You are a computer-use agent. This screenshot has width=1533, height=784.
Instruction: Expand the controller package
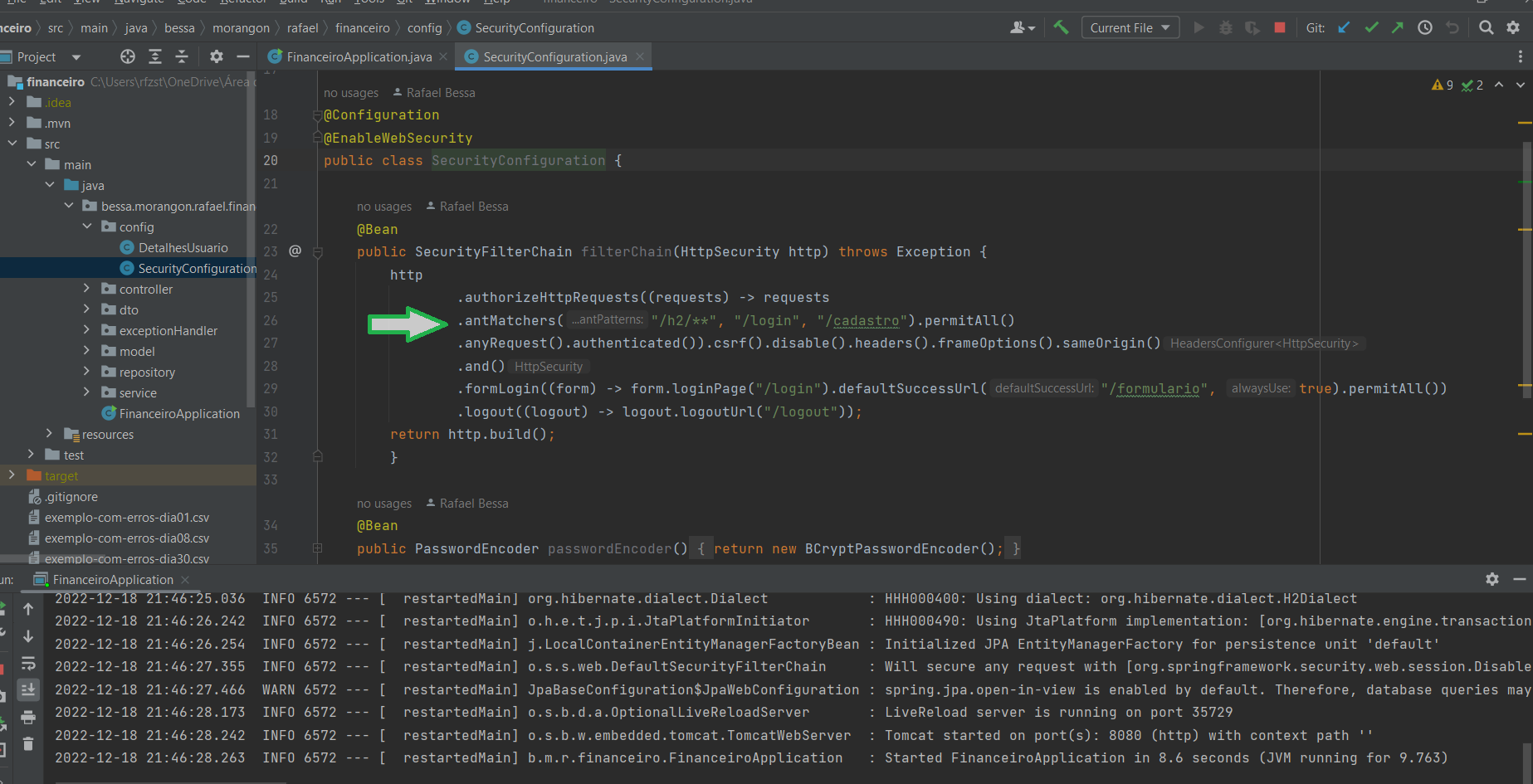click(86, 289)
